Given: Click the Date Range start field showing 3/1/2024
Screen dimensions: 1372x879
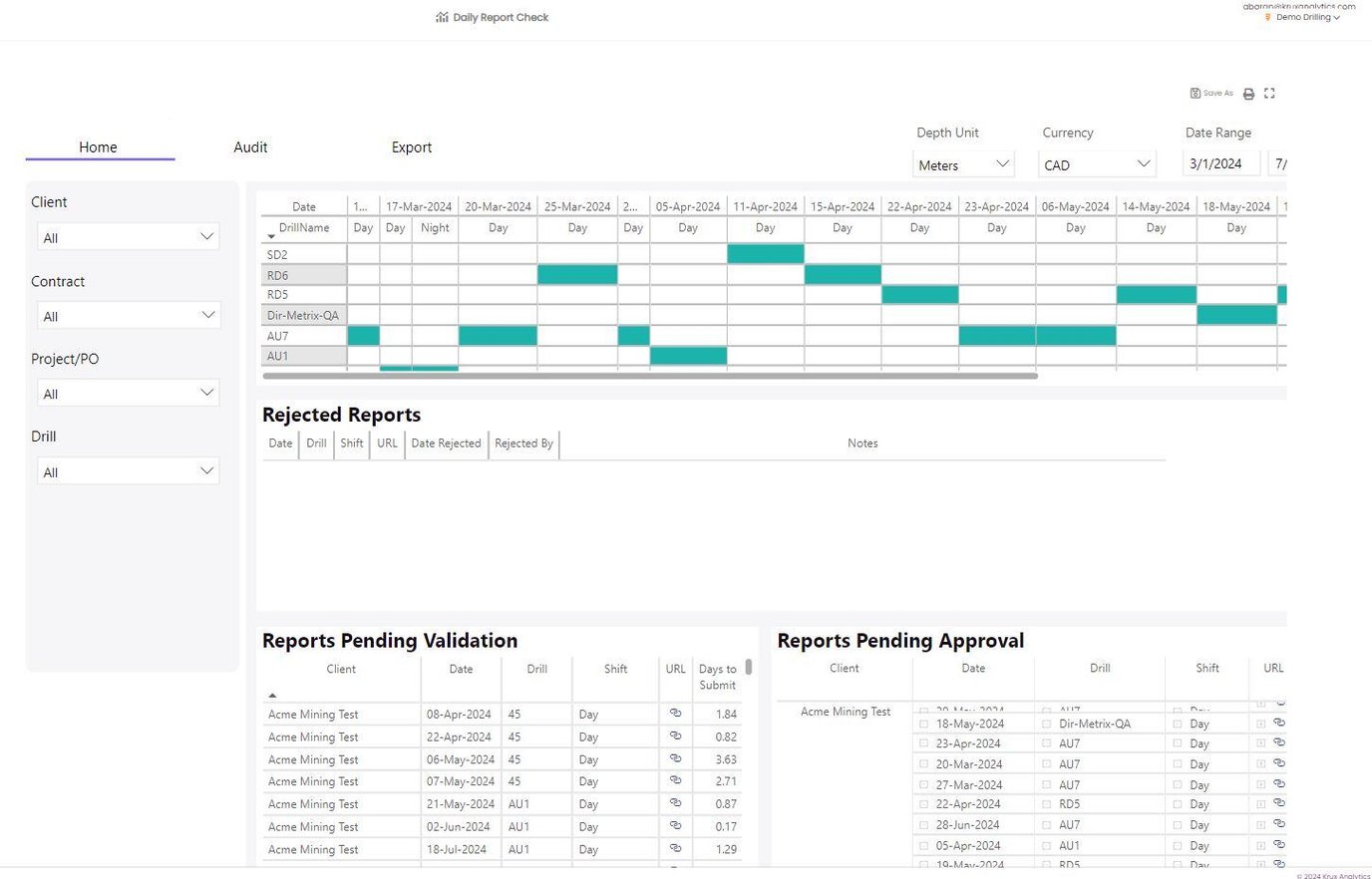Looking at the screenshot, I should (x=1220, y=162).
